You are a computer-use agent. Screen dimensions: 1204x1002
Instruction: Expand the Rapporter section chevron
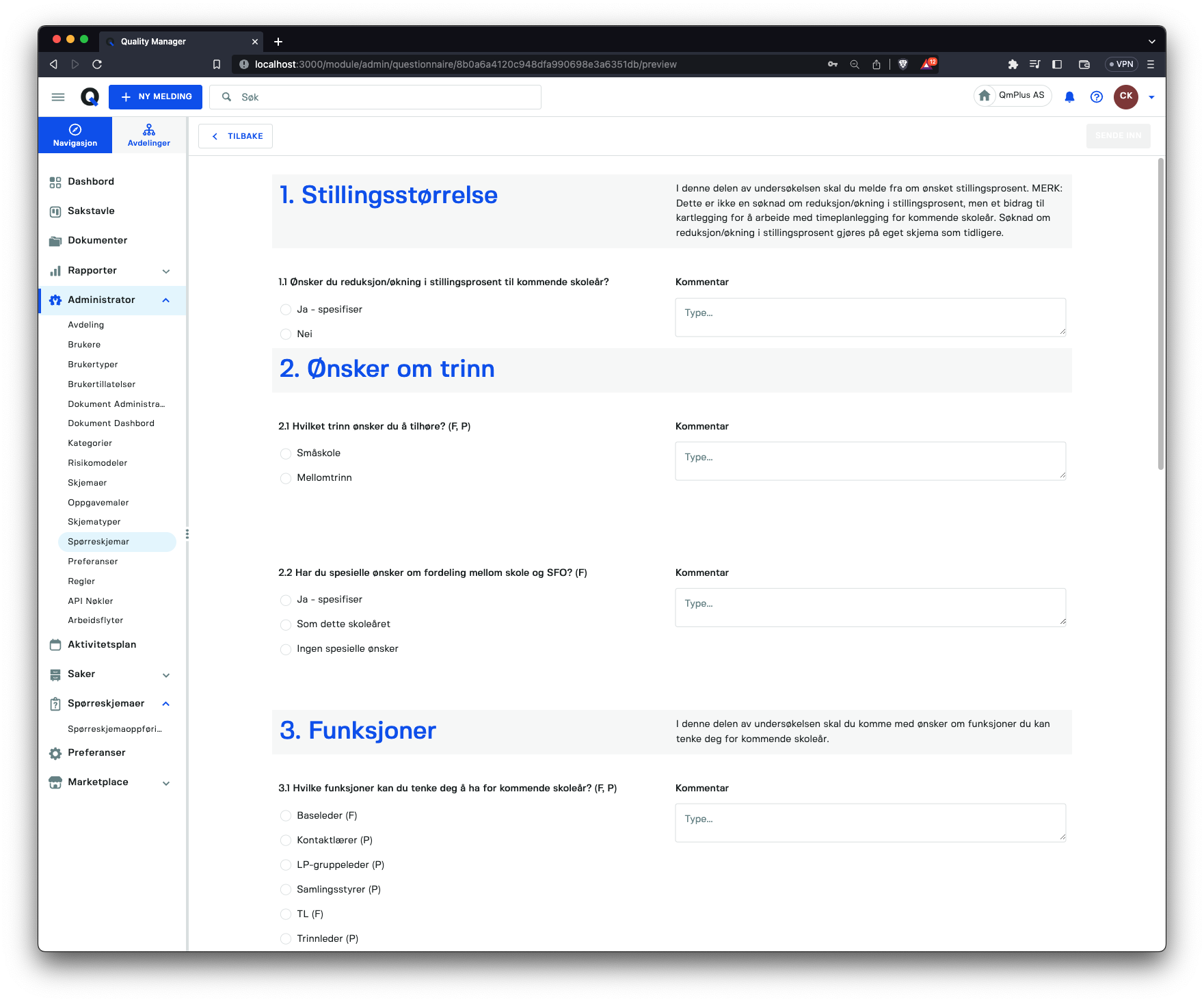166,272
